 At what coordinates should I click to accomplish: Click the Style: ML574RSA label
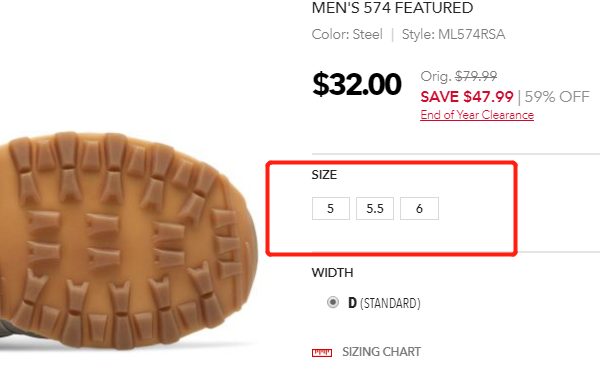tap(453, 34)
